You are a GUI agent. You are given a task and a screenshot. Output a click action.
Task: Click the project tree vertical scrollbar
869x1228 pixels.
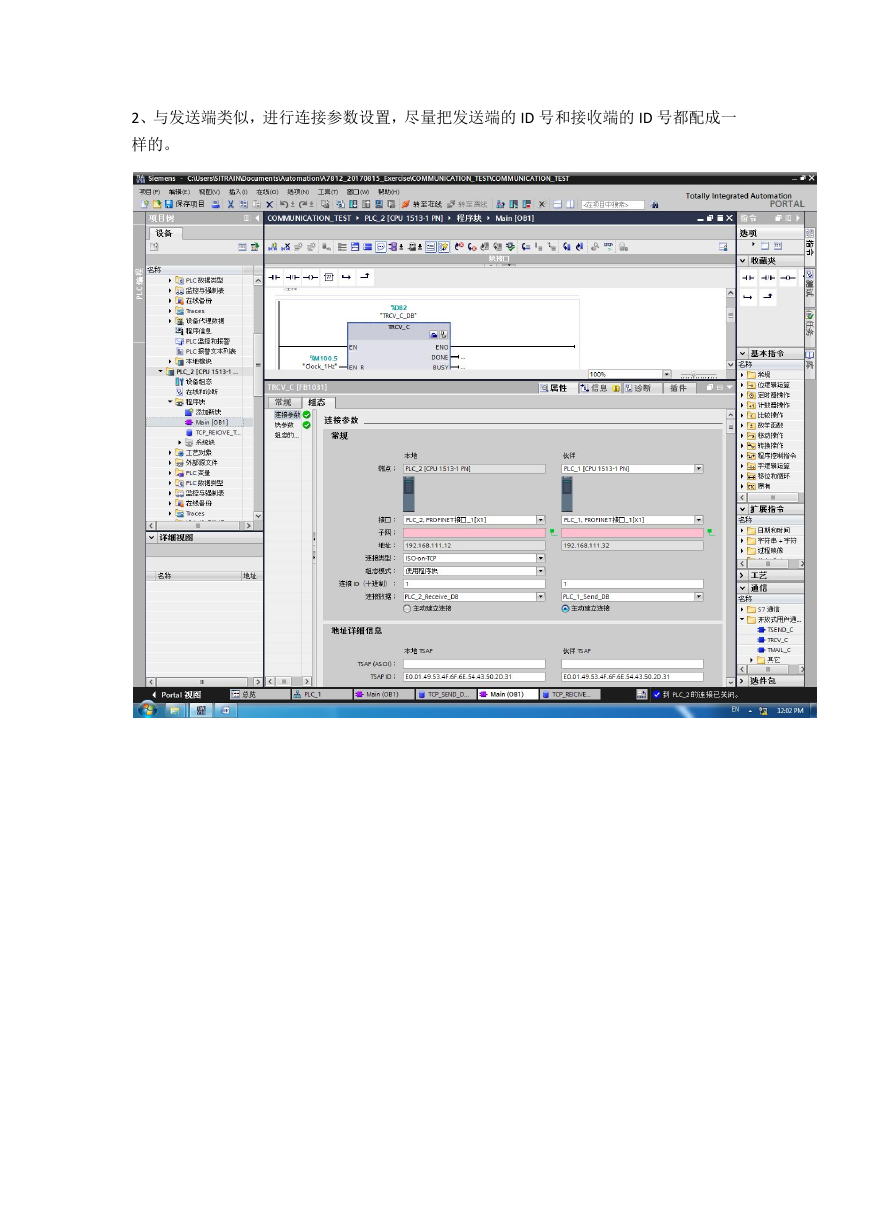point(258,397)
